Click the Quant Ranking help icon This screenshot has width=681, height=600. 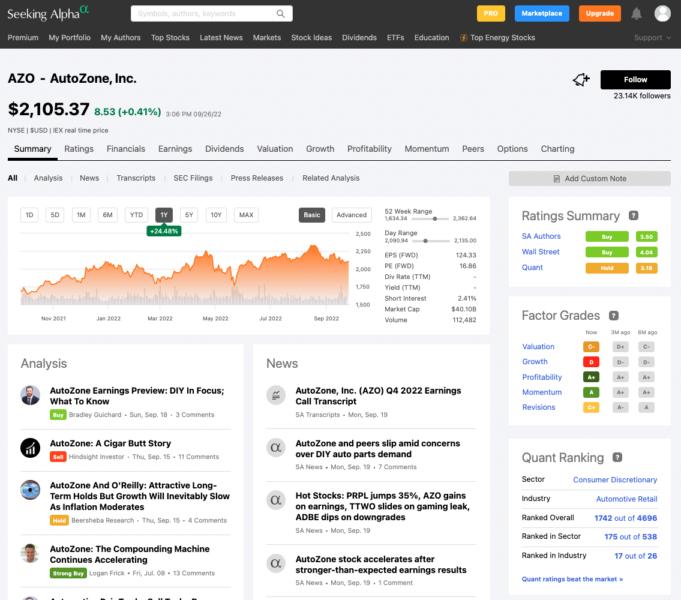coord(617,457)
